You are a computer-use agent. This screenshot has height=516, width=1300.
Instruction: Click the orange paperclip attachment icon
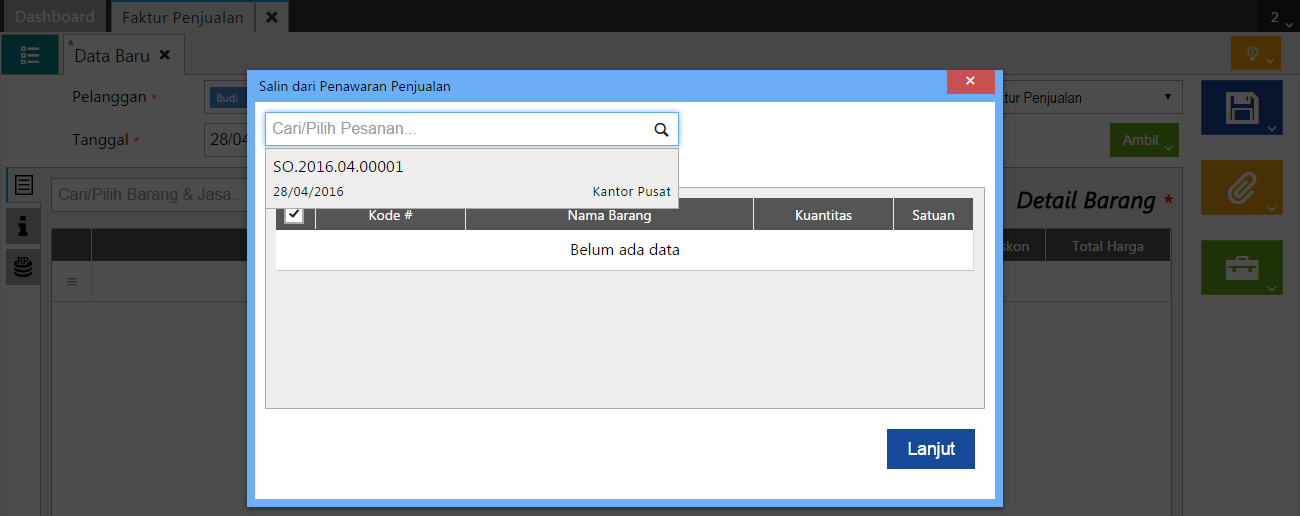tap(1240, 186)
